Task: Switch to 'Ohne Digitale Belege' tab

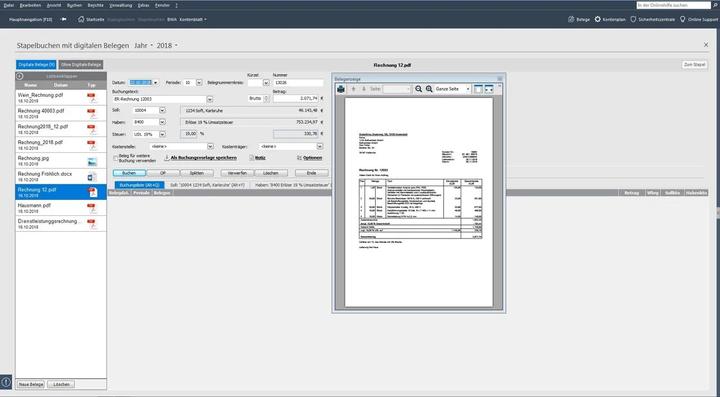Action: (x=81, y=65)
